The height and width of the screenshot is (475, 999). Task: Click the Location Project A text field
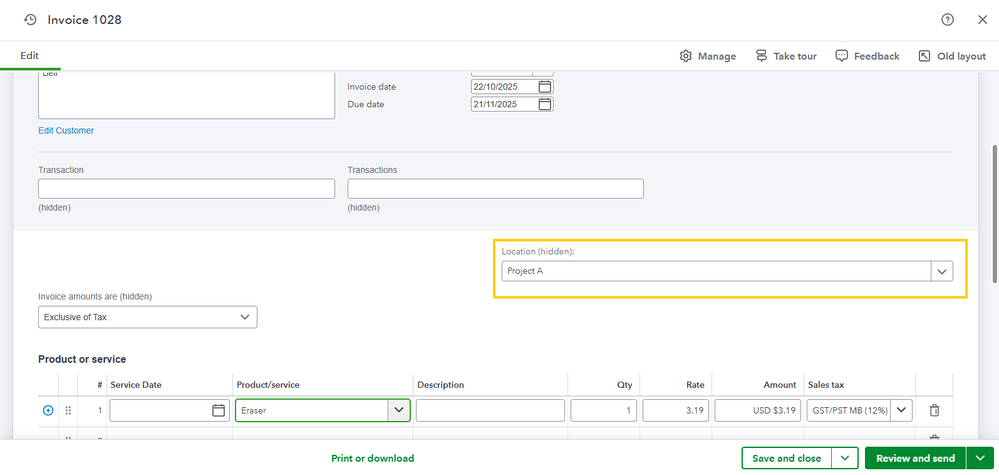pos(716,271)
